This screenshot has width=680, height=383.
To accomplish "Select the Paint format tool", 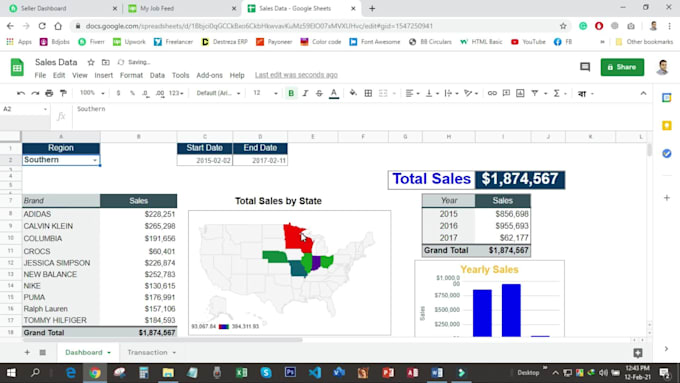I will coord(63,93).
